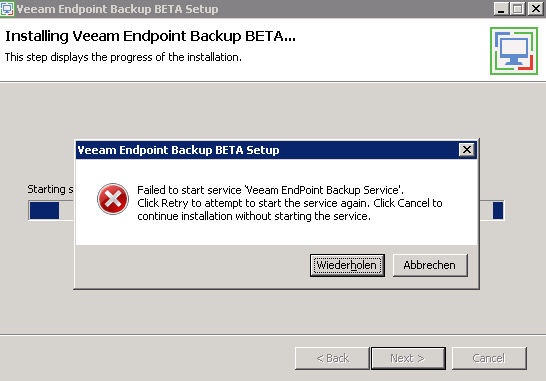Click the Next button in wizard
Screen dimensions: 546x381
click(408, 358)
